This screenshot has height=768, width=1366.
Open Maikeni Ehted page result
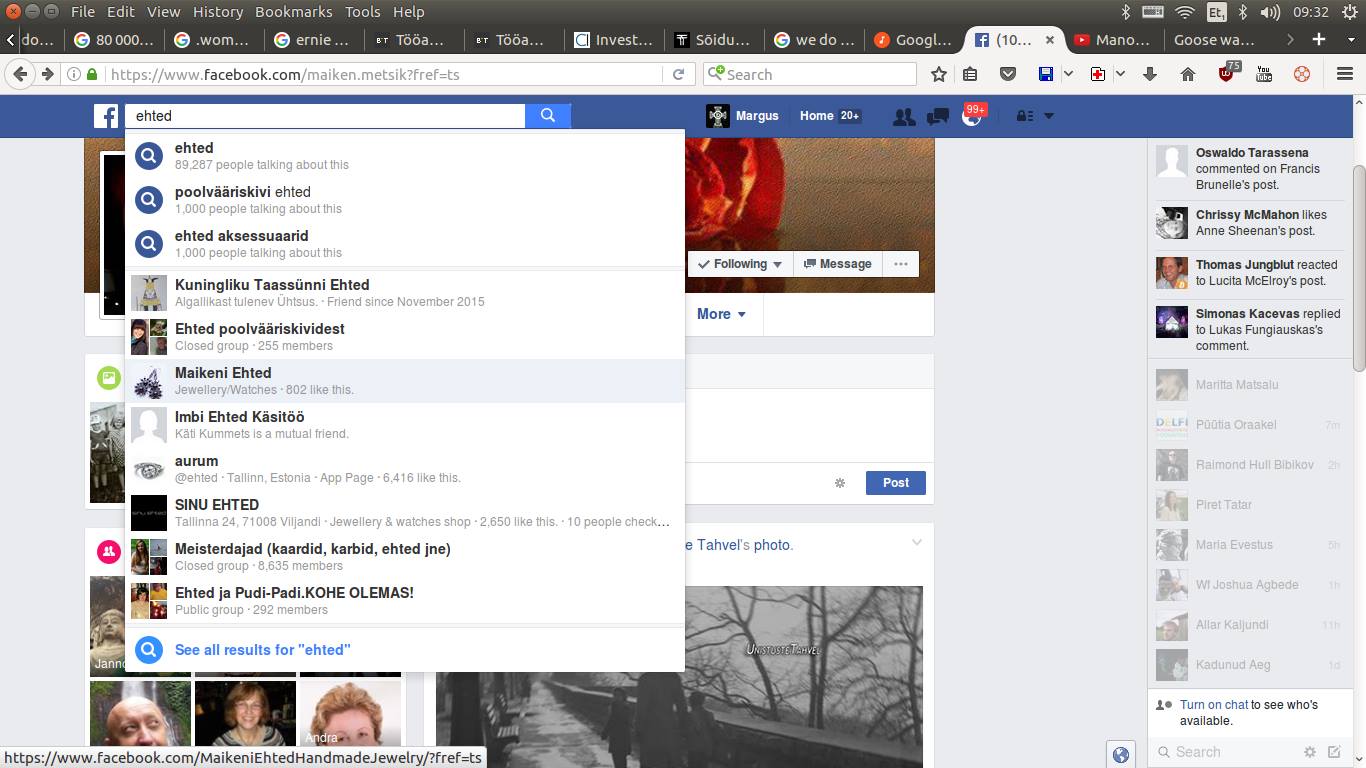405,380
